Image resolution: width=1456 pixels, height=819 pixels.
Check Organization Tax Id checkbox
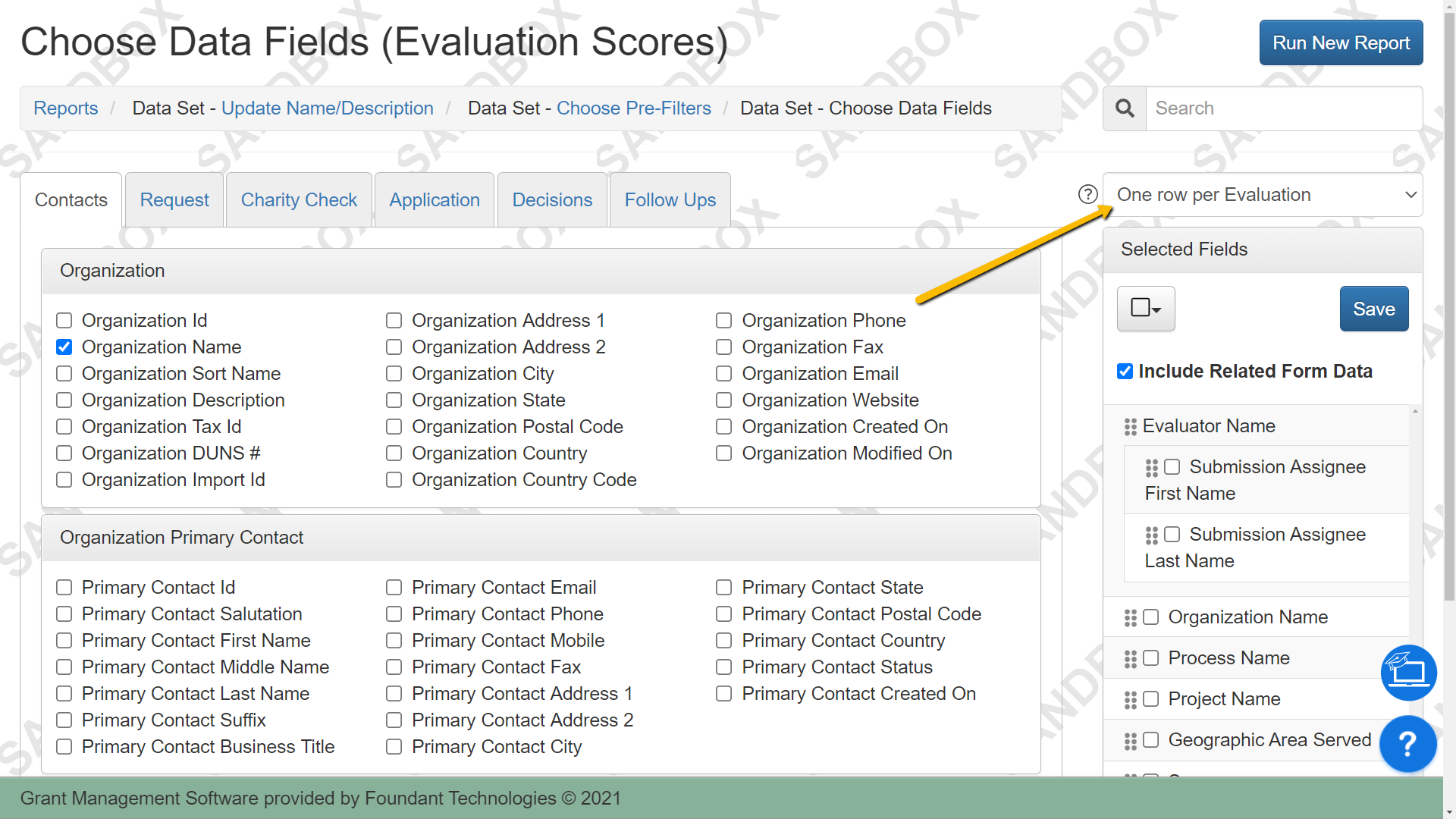[64, 427]
